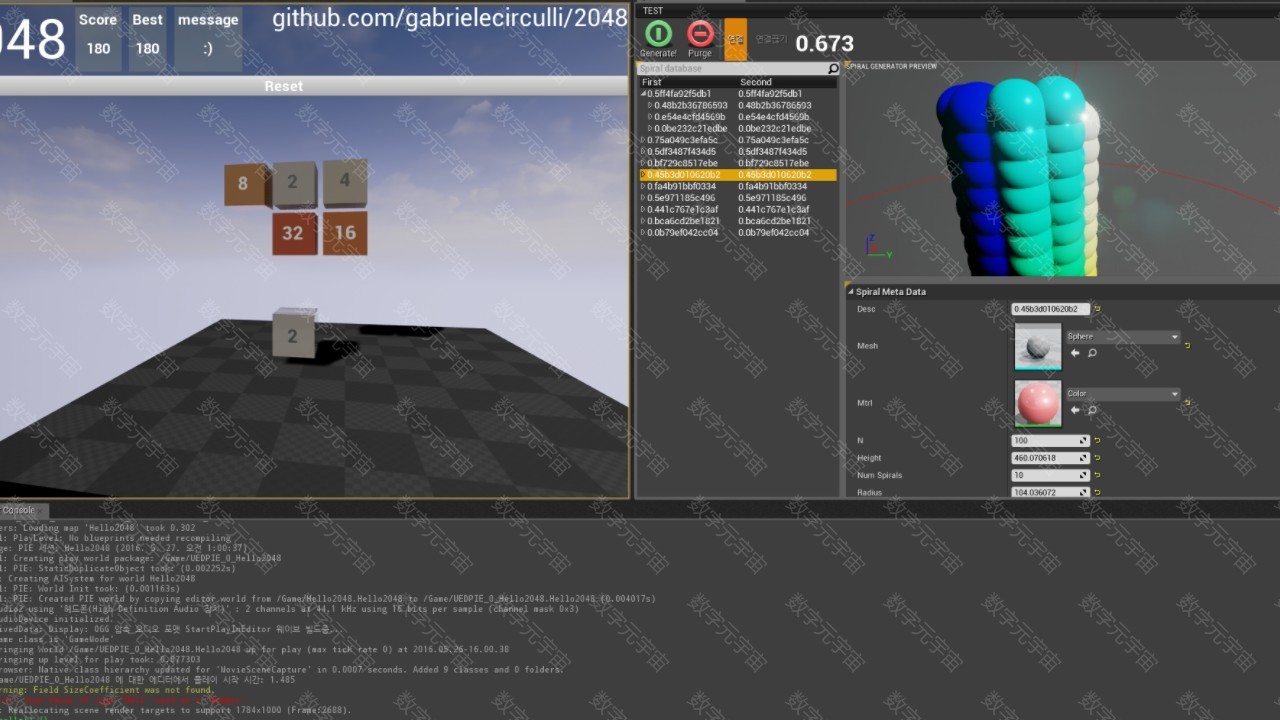Open the github.com/gabrielecirculli/2048 link
The width and height of the screenshot is (1280, 720).
[450, 18]
